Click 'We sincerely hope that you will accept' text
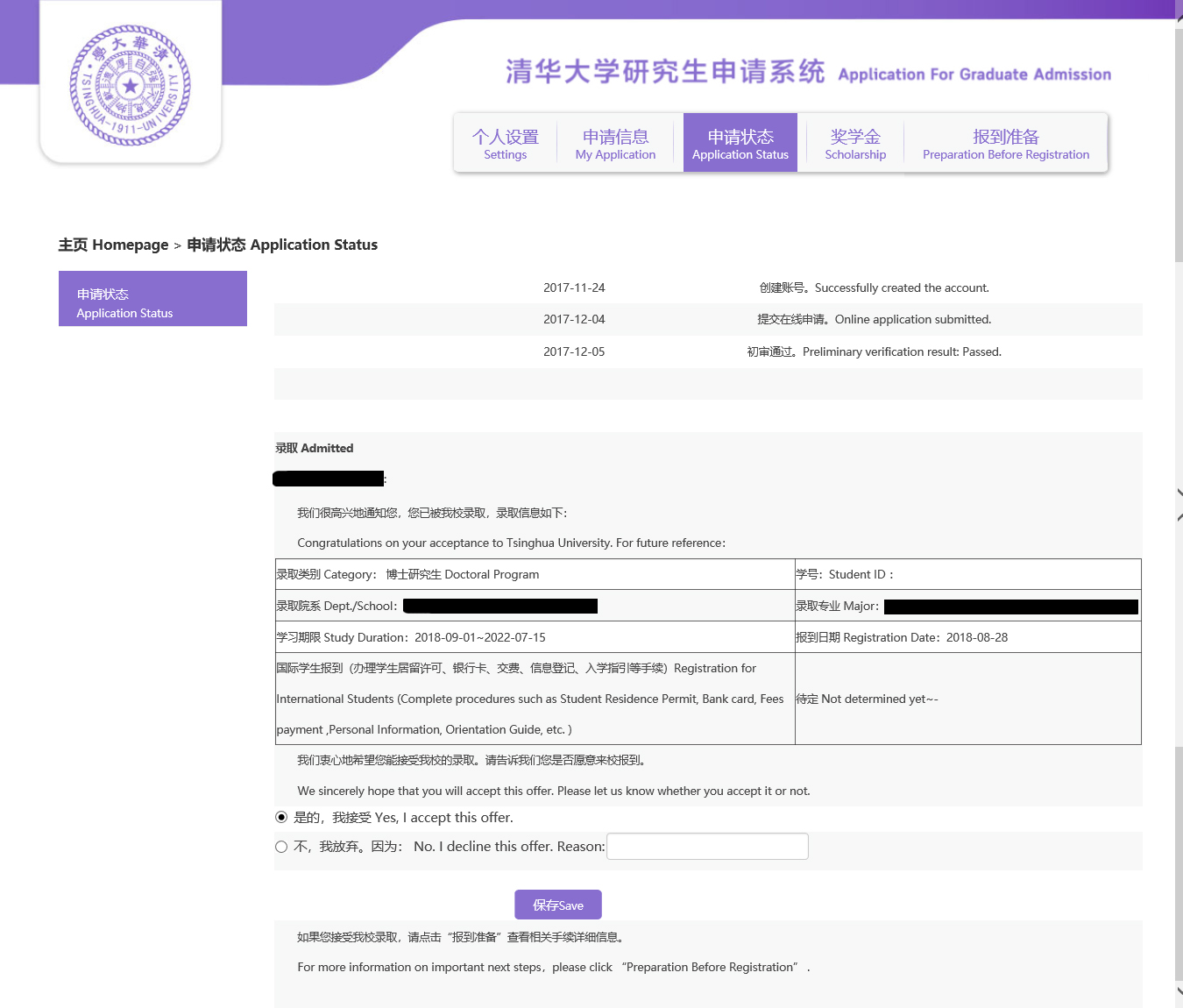 pos(554,791)
